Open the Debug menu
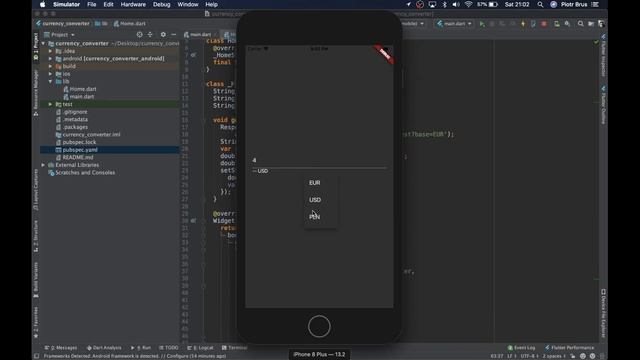The width and height of the screenshot is (640, 360). (x=162, y=4)
